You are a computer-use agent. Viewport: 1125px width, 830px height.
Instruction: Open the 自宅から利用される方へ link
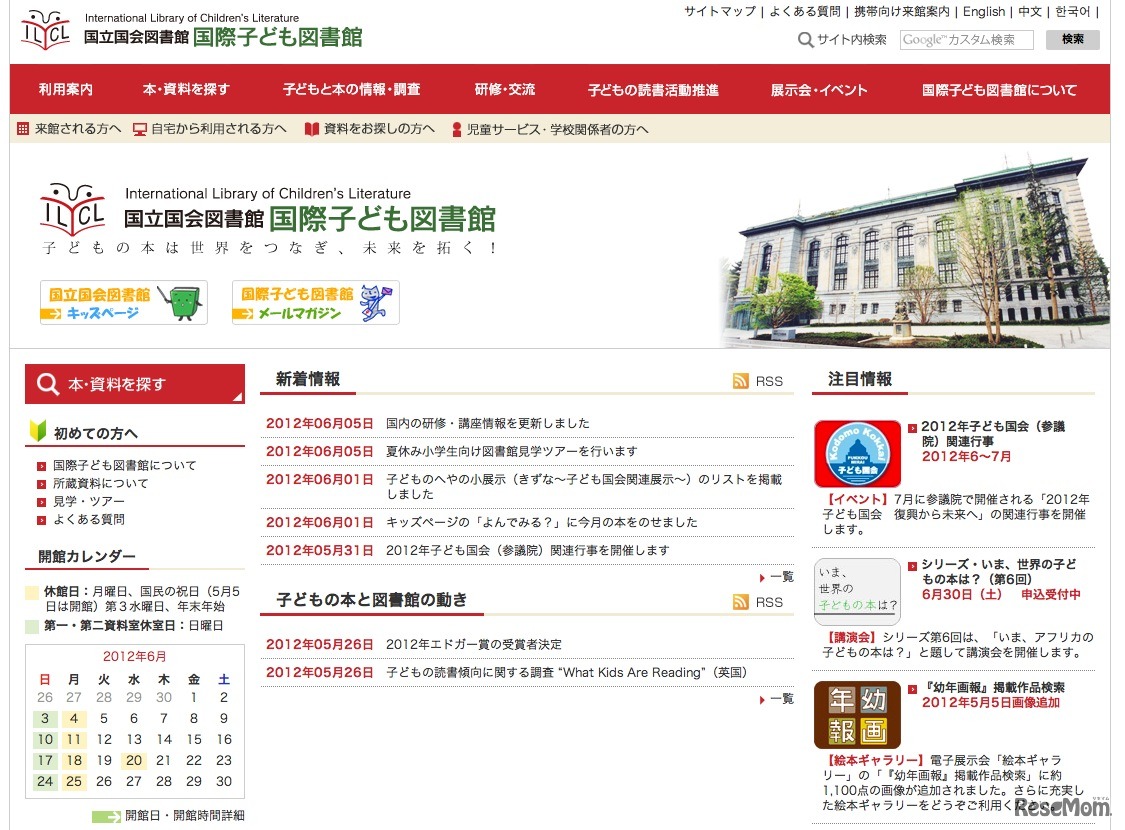pos(219,129)
